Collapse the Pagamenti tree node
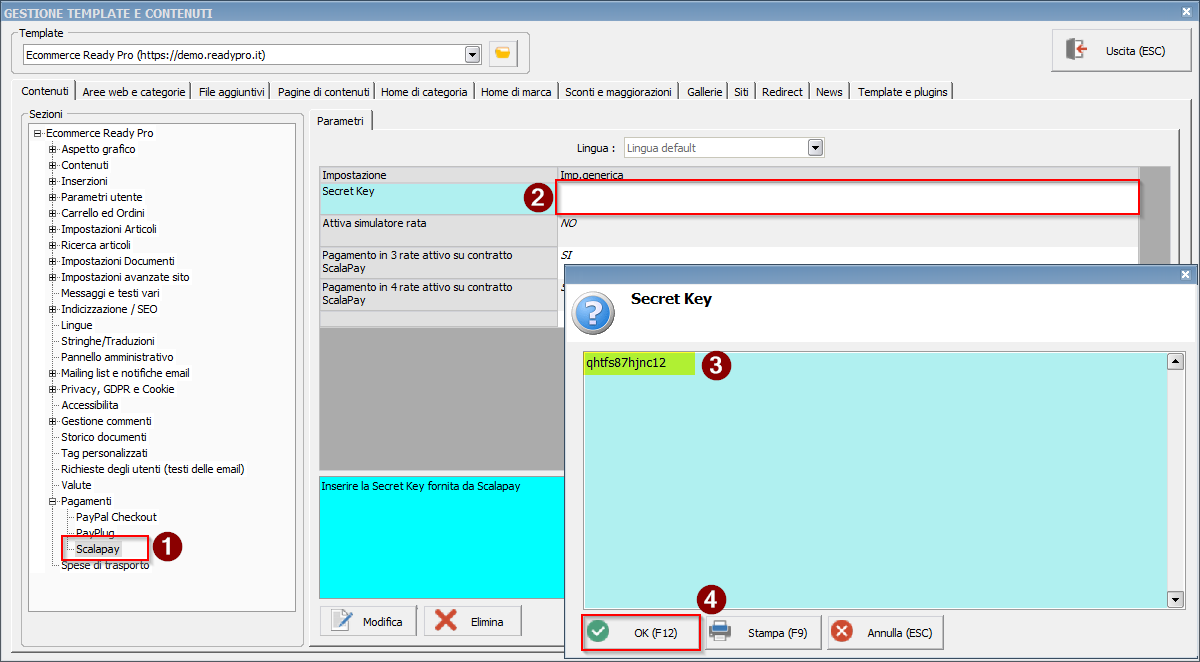The height and width of the screenshot is (662, 1200). tap(53, 501)
